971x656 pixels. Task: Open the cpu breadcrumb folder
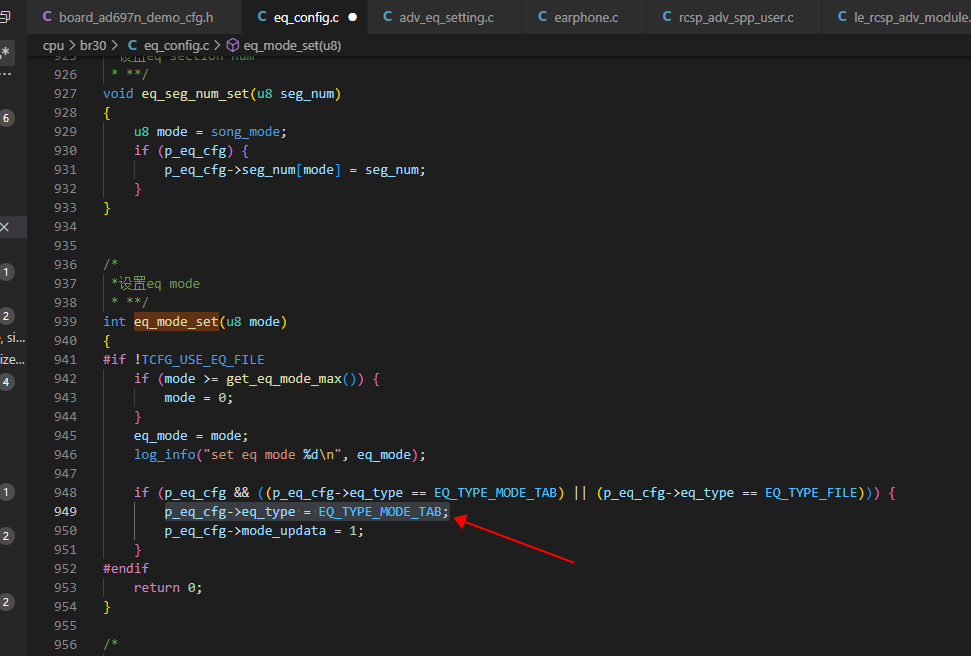(x=53, y=45)
